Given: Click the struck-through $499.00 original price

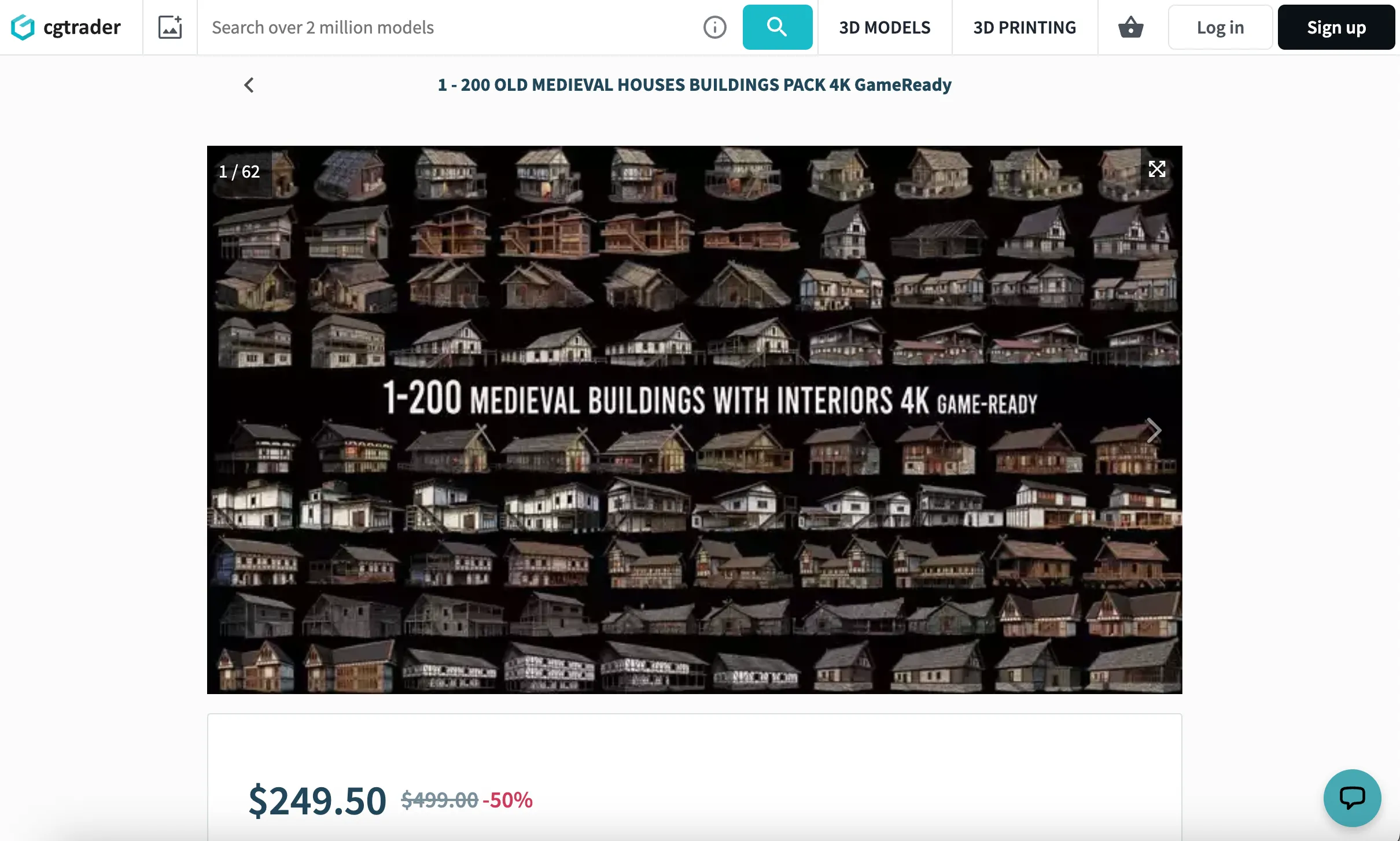Looking at the screenshot, I should tap(440, 800).
